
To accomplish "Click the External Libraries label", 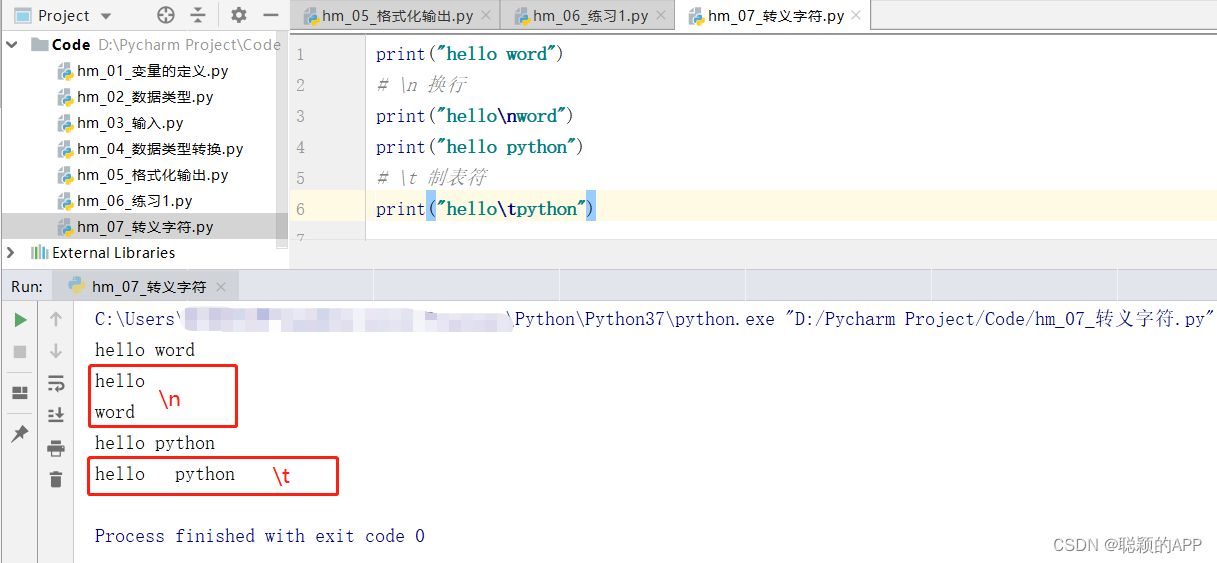I will [x=114, y=253].
